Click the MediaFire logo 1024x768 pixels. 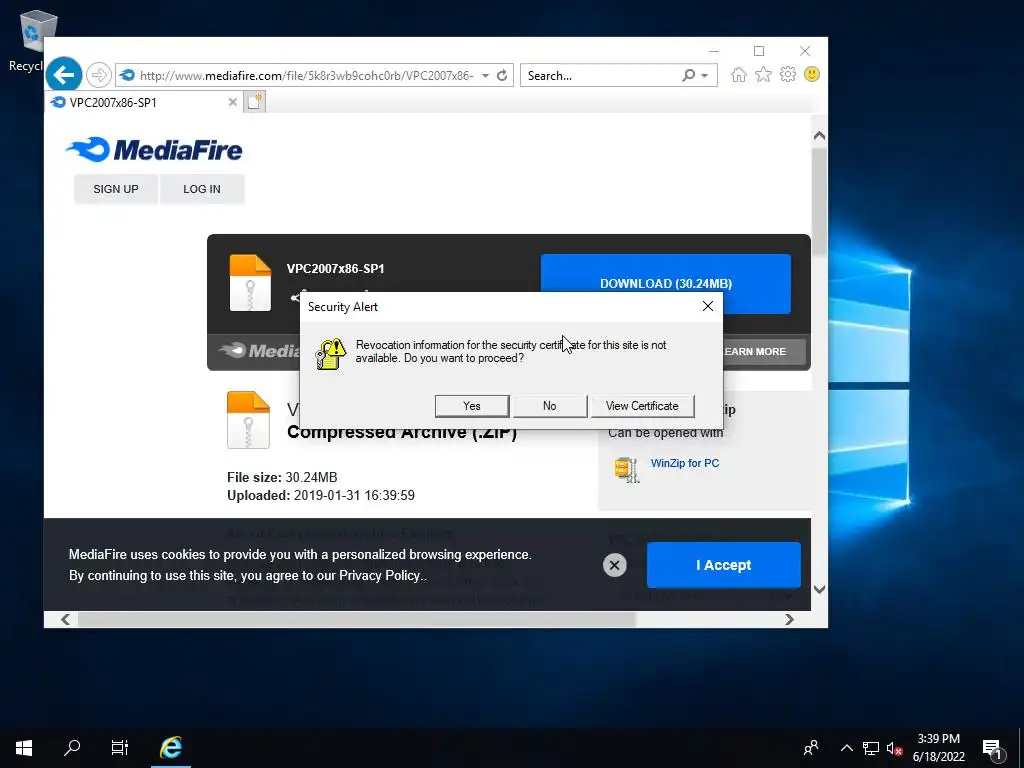(154, 150)
